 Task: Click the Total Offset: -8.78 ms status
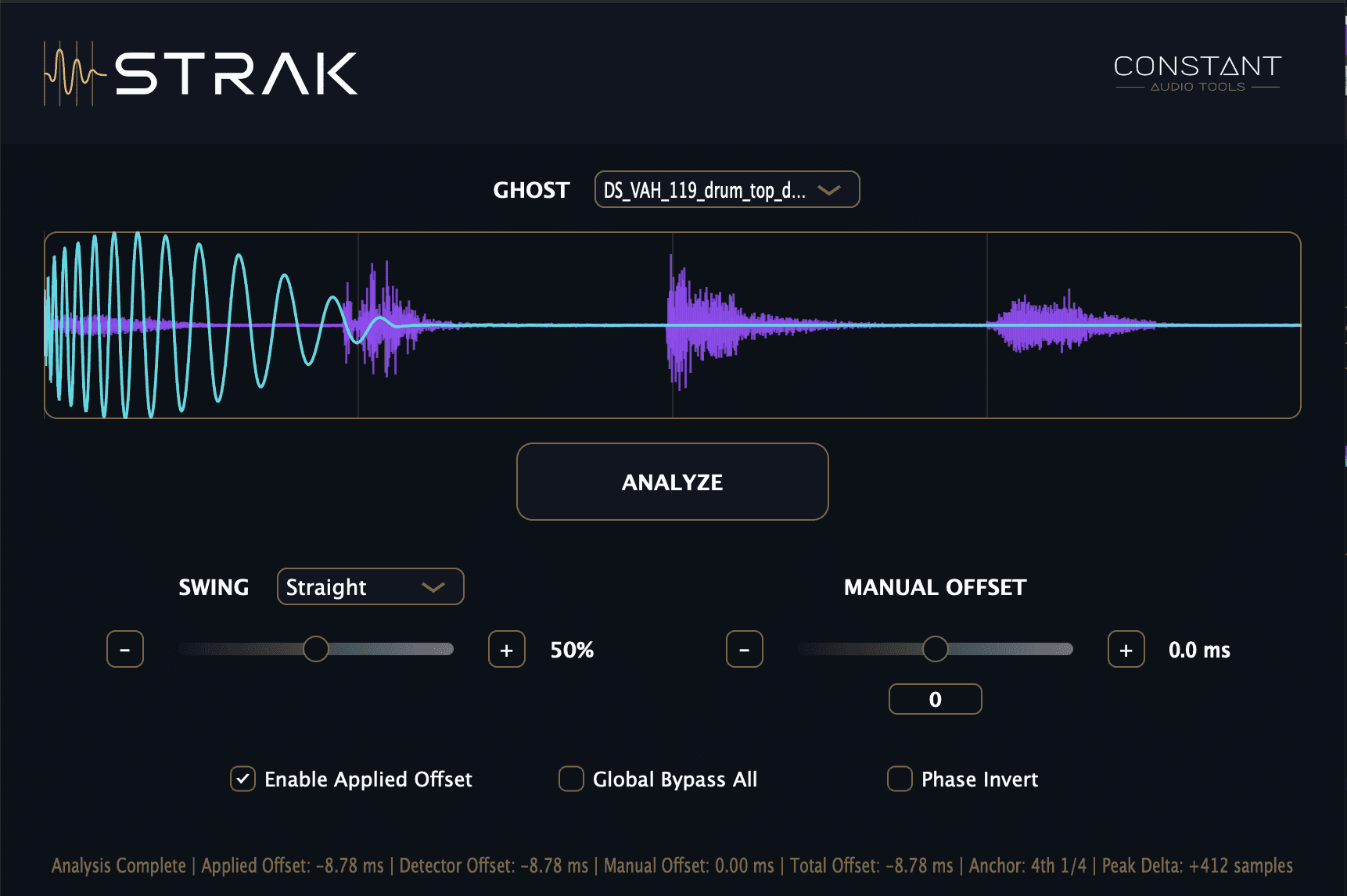(x=871, y=866)
